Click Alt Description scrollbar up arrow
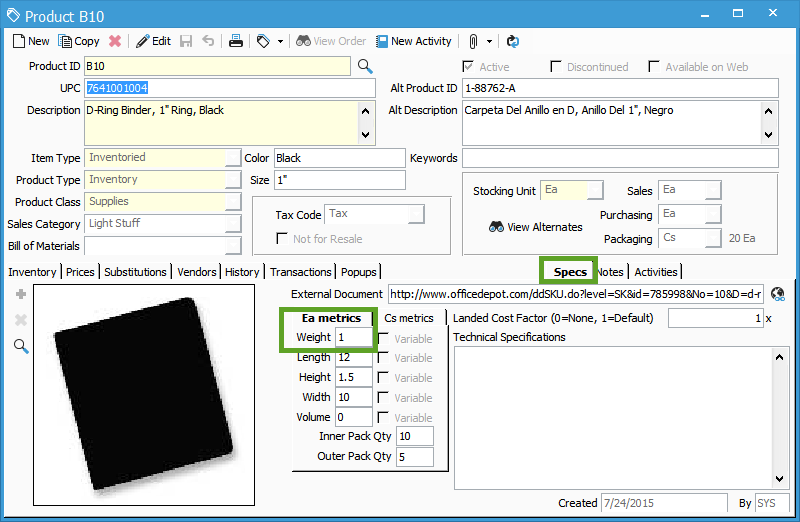The image size is (800, 522). [x=769, y=111]
